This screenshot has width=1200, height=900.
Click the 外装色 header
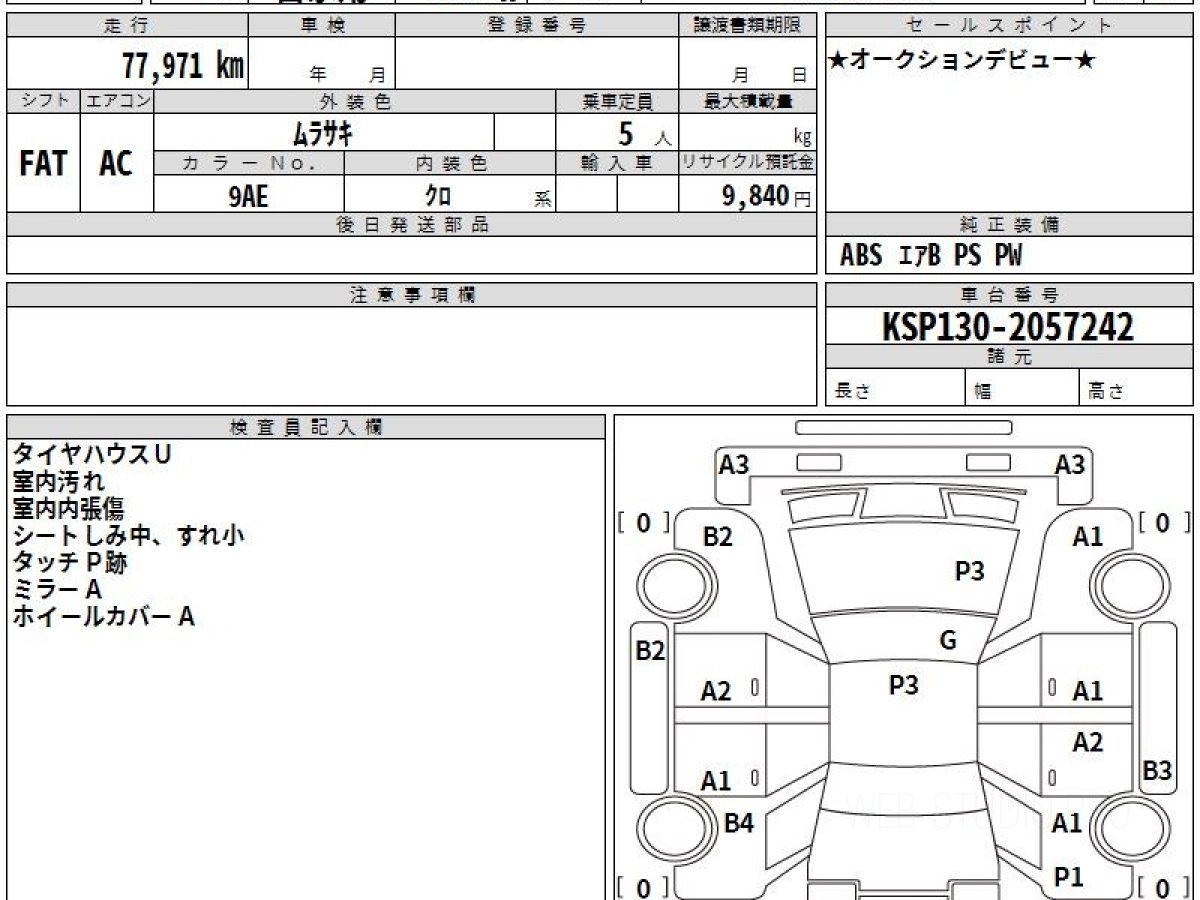coord(355,101)
